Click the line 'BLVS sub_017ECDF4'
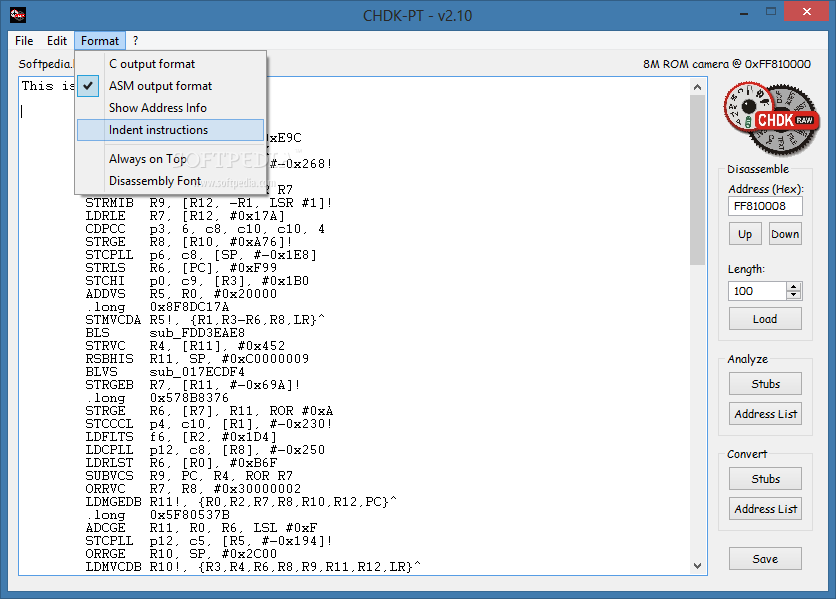The width and height of the screenshot is (836, 599). coord(165,372)
